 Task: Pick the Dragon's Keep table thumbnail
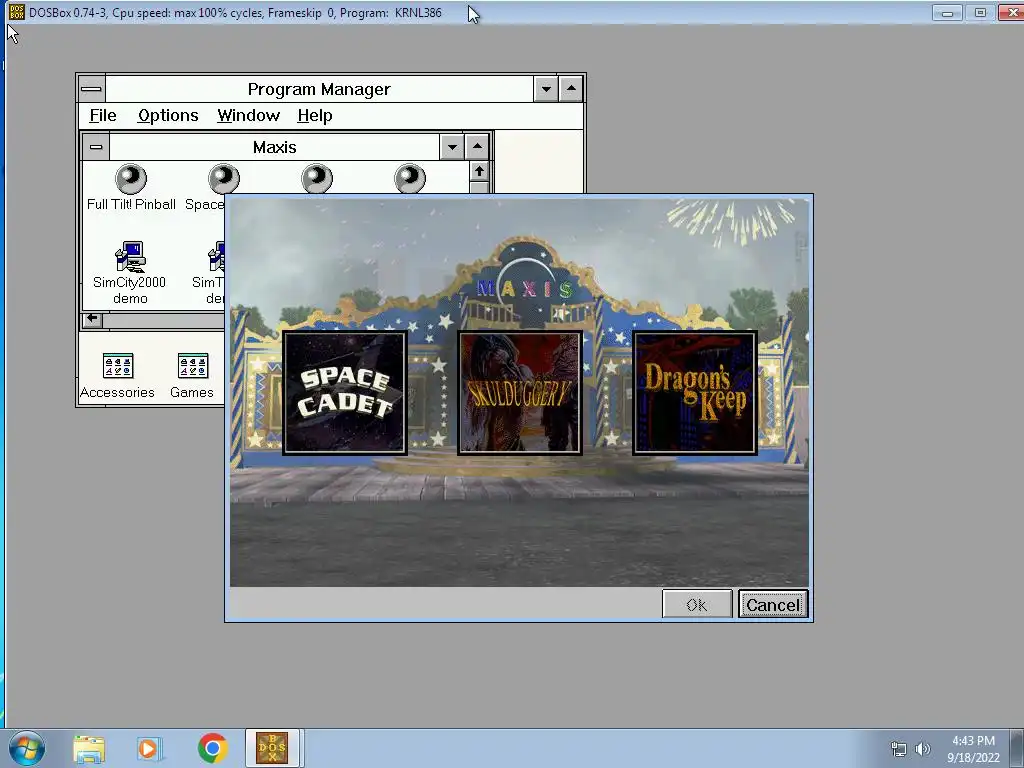click(695, 392)
